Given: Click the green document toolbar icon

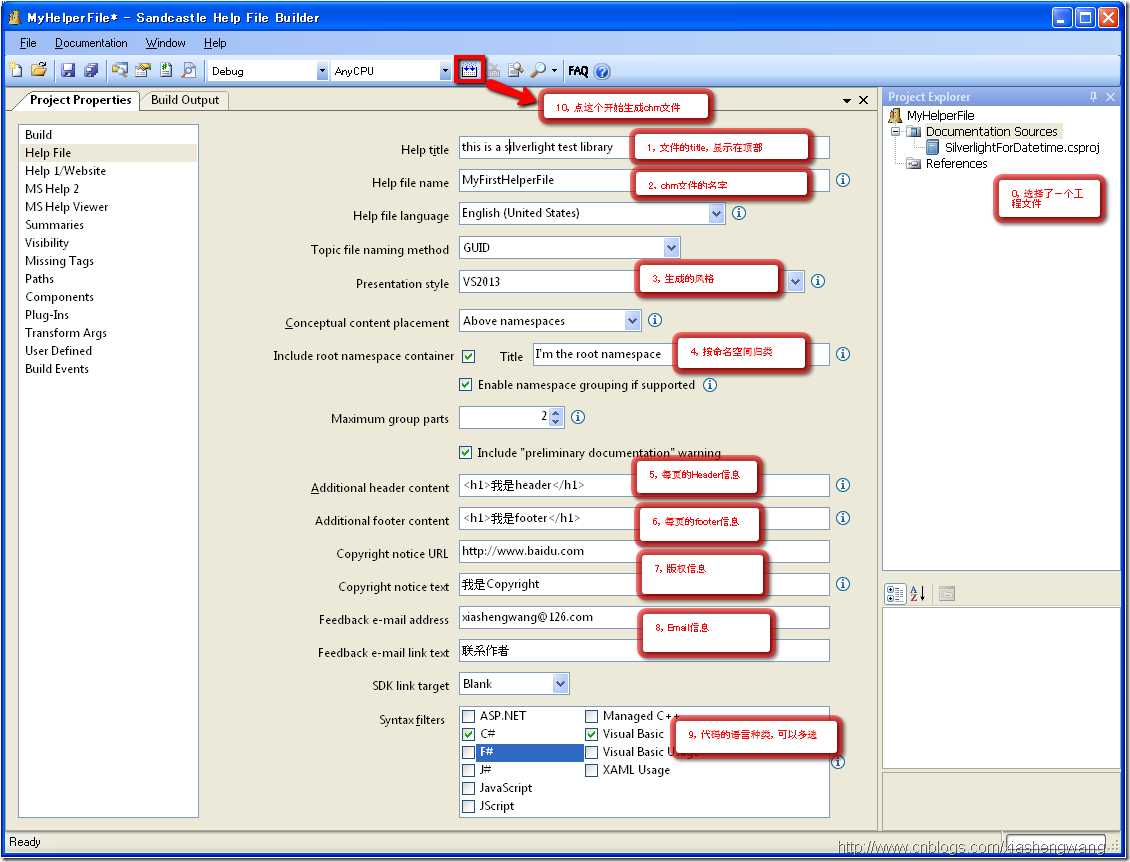Looking at the screenshot, I should [x=166, y=70].
